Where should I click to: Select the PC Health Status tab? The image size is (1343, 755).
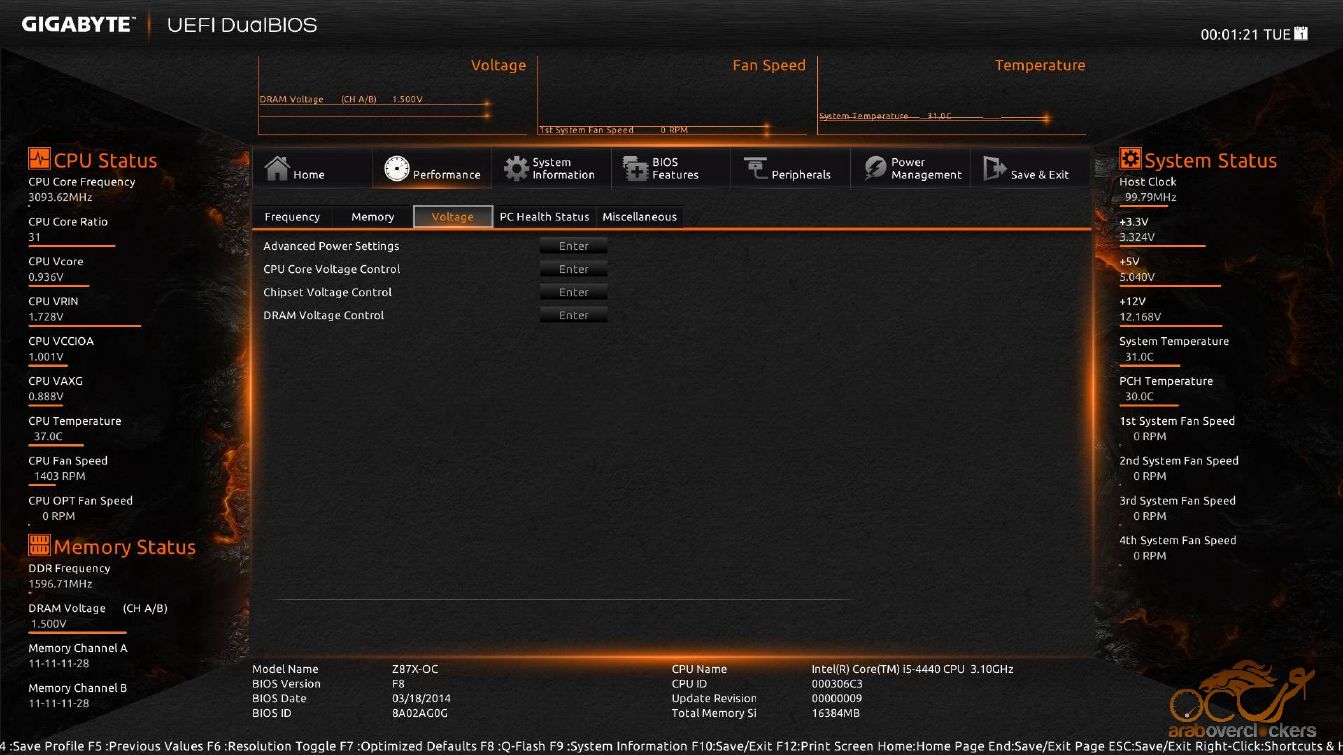click(x=544, y=217)
